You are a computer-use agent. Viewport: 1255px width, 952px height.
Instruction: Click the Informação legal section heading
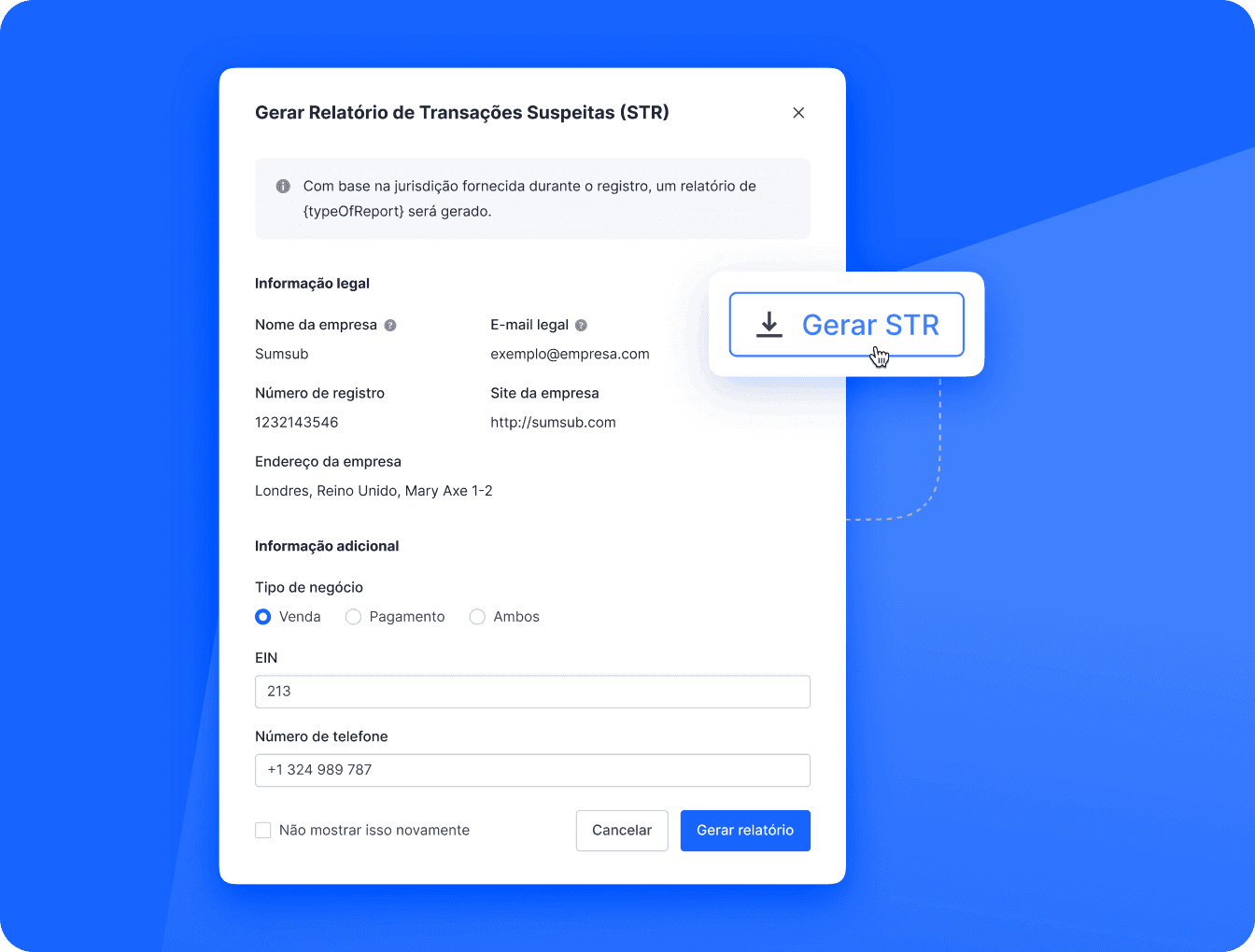pos(312,284)
